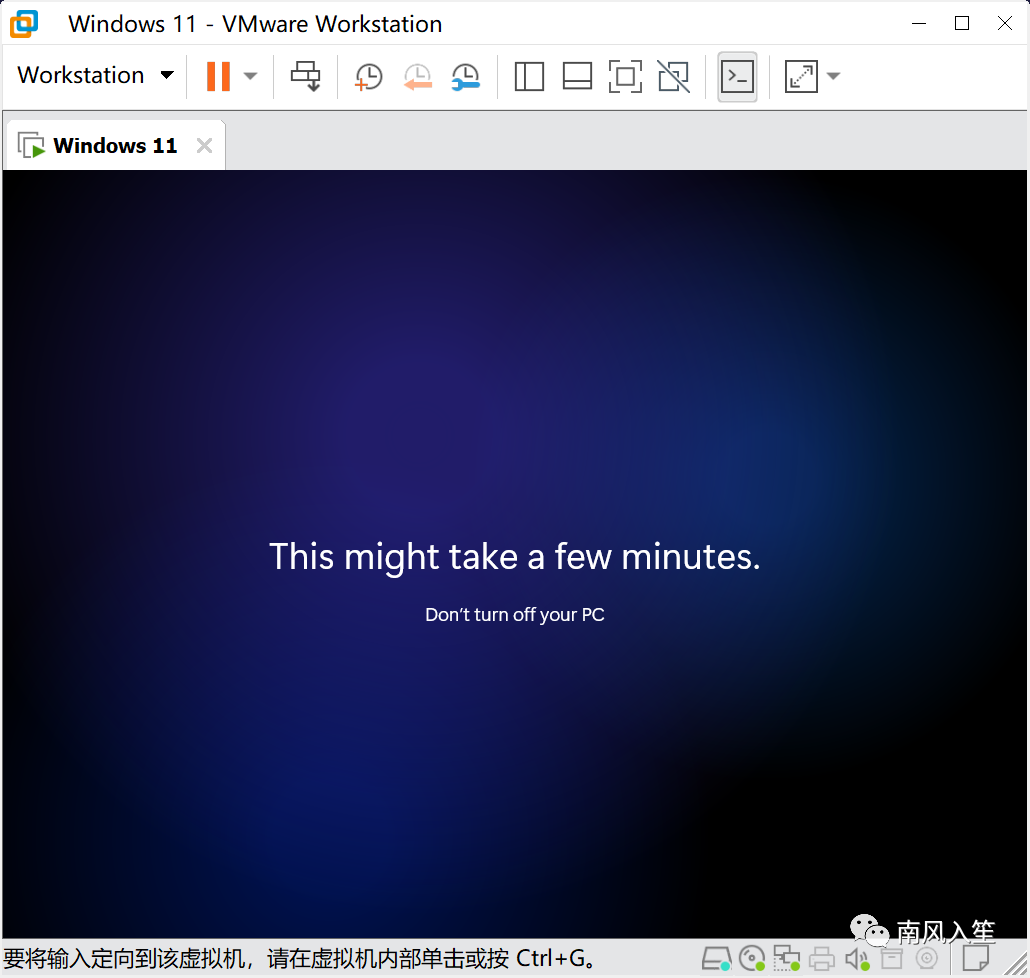Open power options dropdown next to pause

click(250, 76)
